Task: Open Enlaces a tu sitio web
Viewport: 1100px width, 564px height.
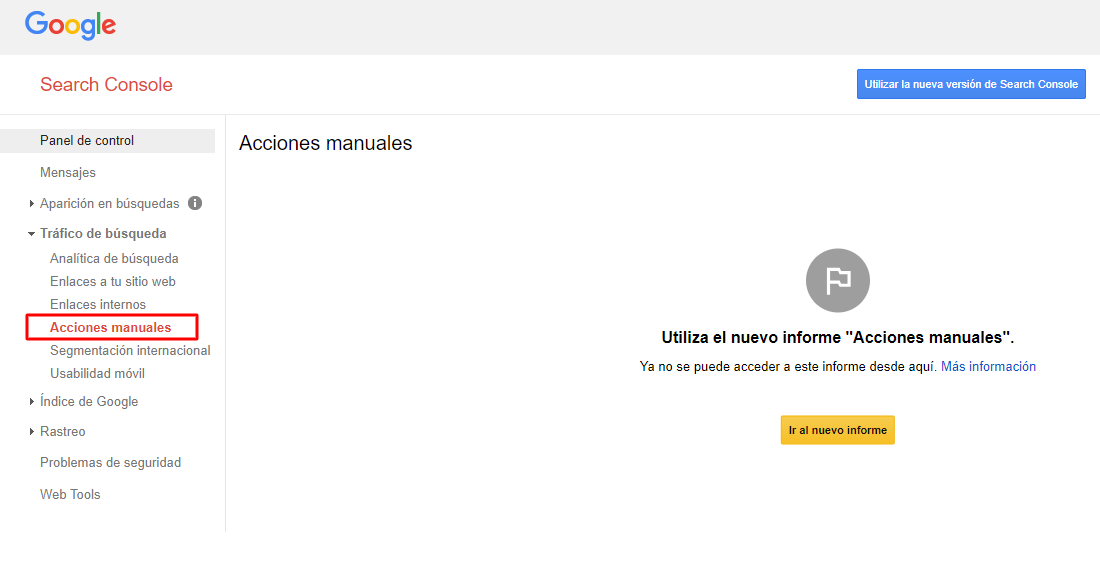Action: [113, 281]
